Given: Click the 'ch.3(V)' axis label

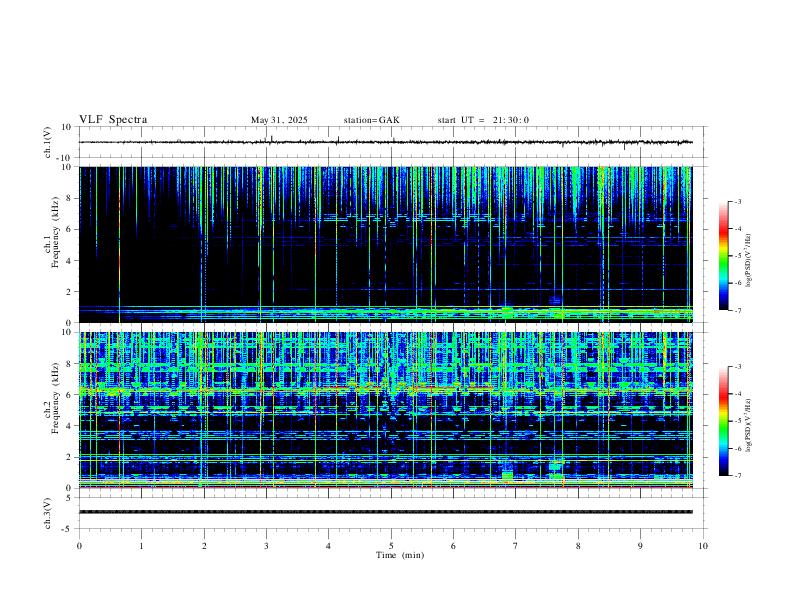Looking at the screenshot, I should 48,513.
